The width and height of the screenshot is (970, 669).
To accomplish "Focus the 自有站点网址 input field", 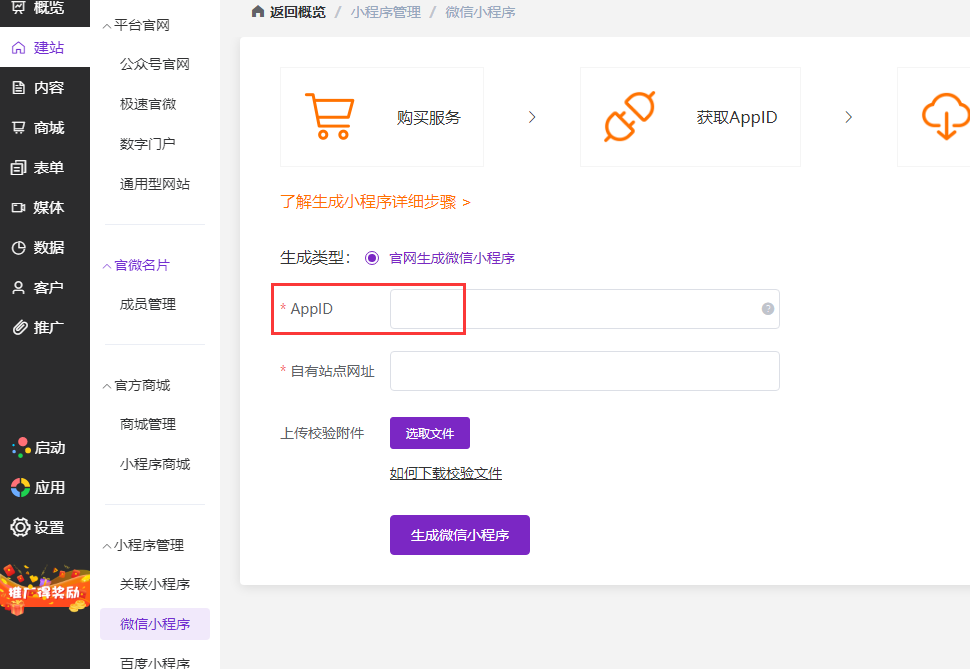I will pyautogui.click(x=584, y=371).
